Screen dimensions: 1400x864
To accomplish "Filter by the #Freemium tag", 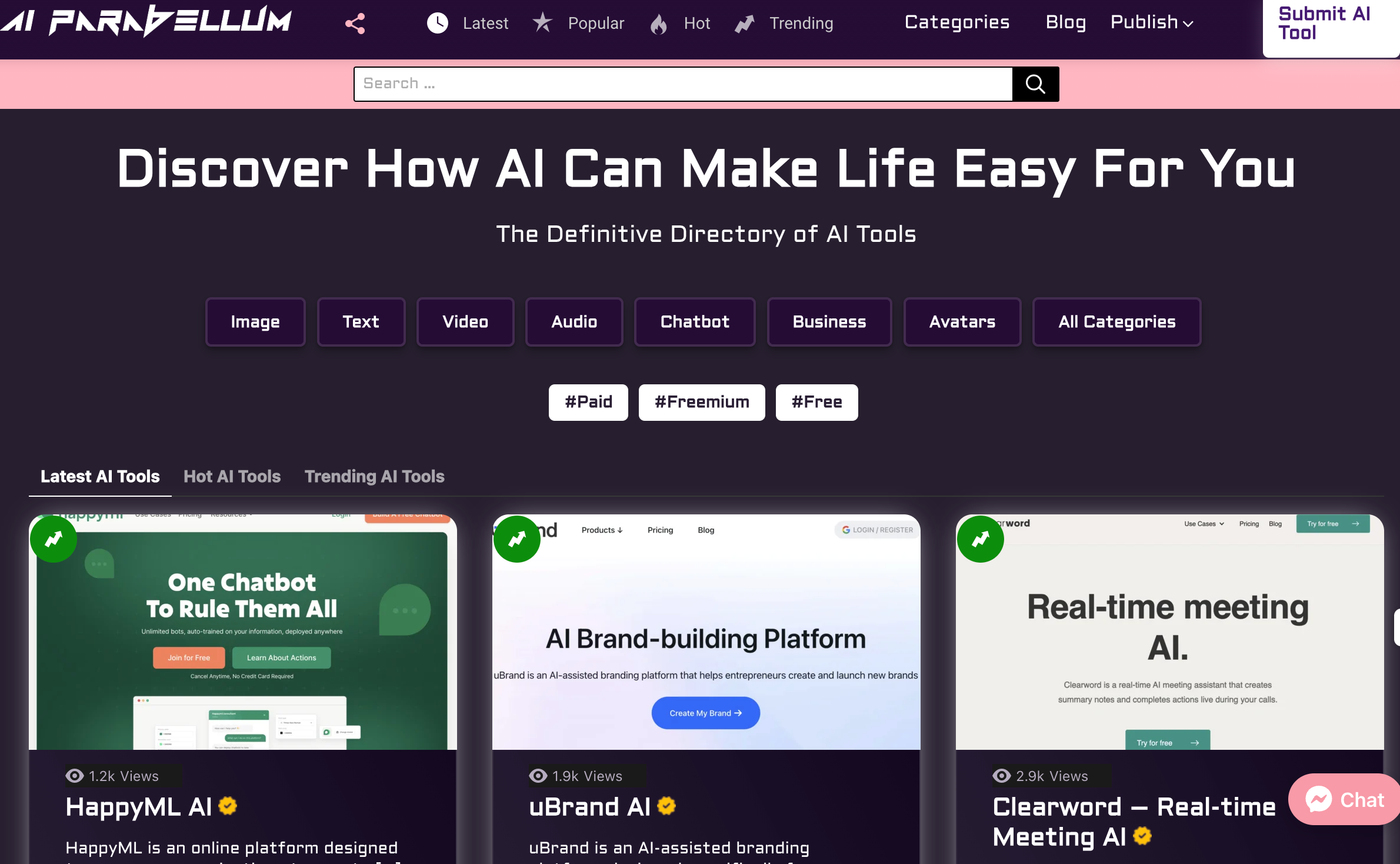I will [x=702, y=402].
